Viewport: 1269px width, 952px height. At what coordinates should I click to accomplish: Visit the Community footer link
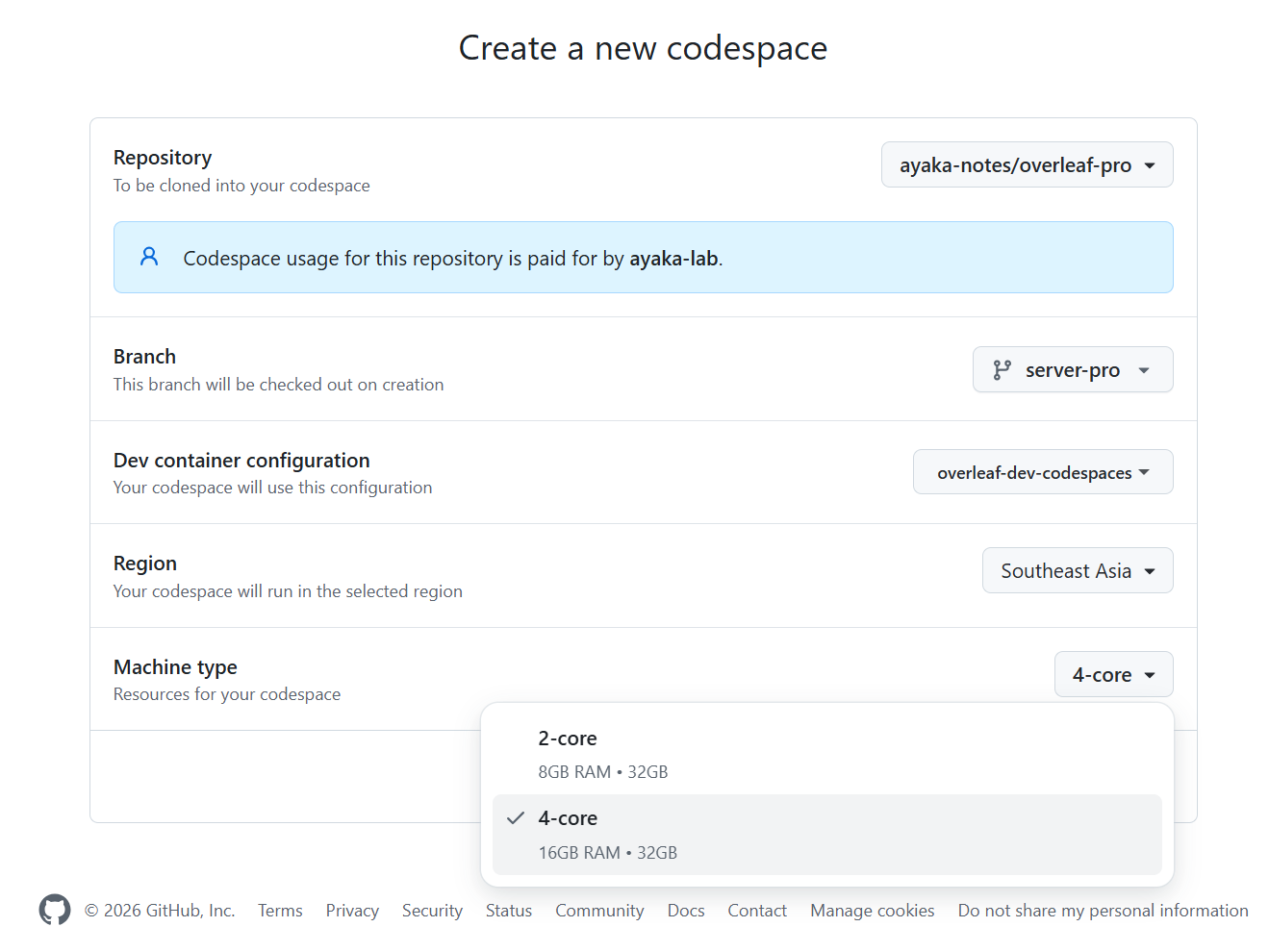click(x=599, y=911)
